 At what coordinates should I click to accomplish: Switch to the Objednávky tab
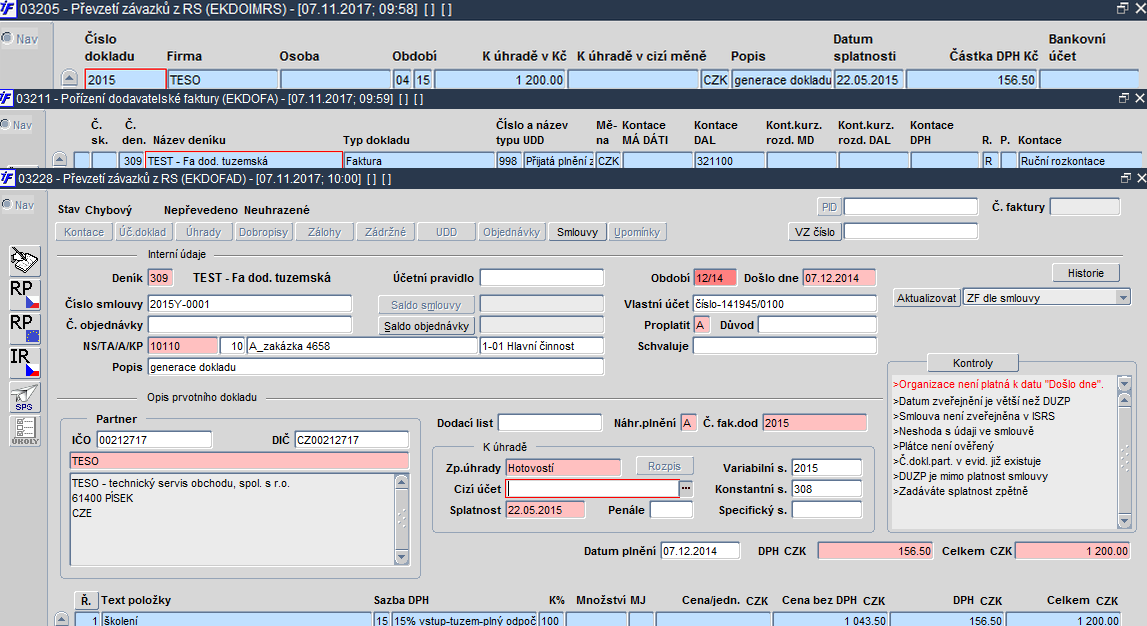(511, 232)
